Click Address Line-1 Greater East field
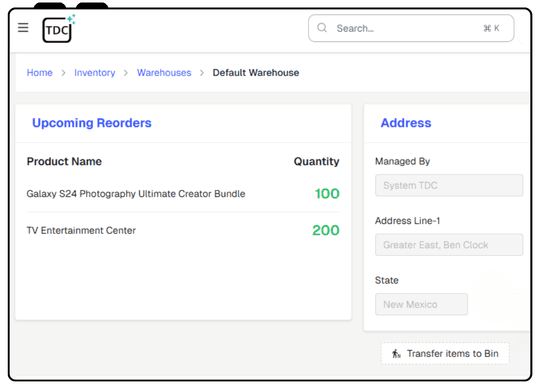This screenshot has height=384, width=540. [449, 245]
